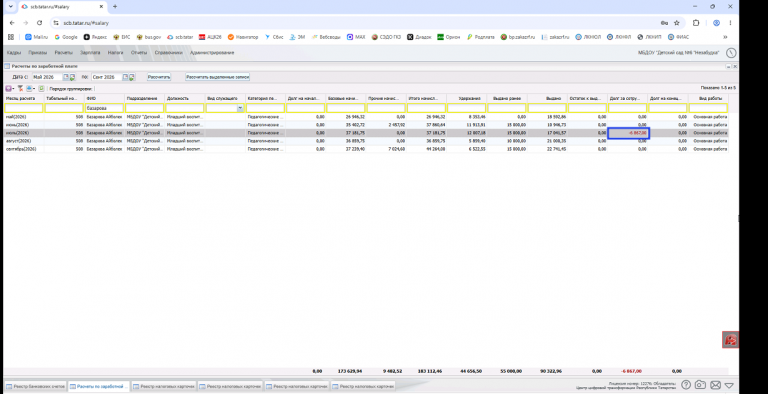Open the Mail.ru bookmark
Image resolution: width=768 pixels, height=394 pixels.
click(37, 37)
